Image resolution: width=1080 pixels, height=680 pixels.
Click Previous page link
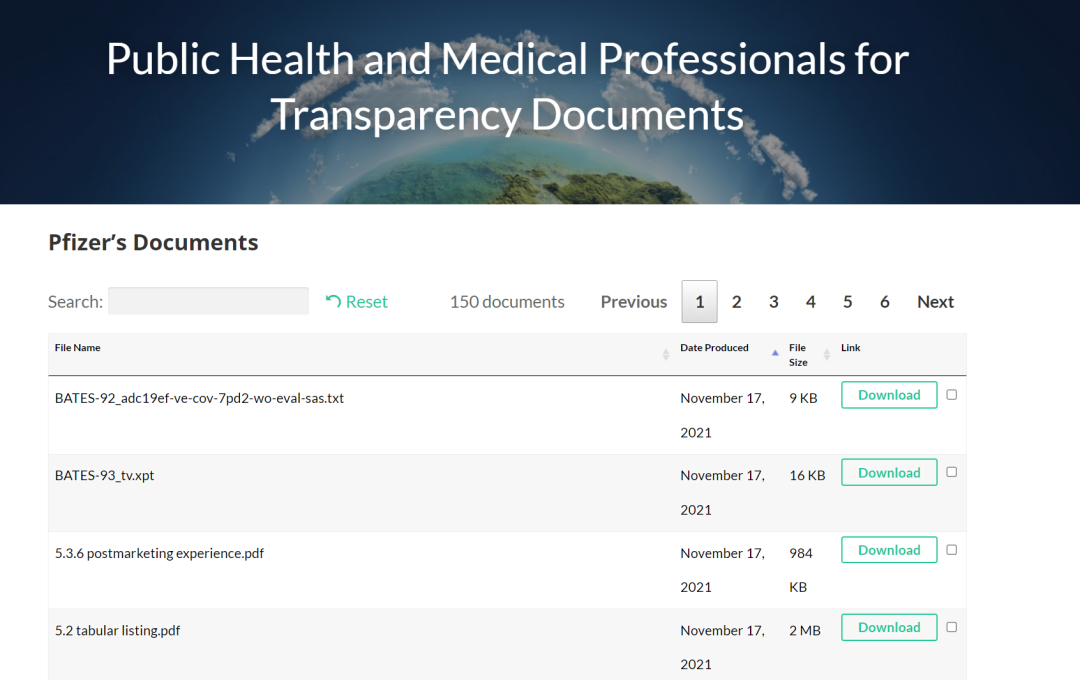point(634,302)
